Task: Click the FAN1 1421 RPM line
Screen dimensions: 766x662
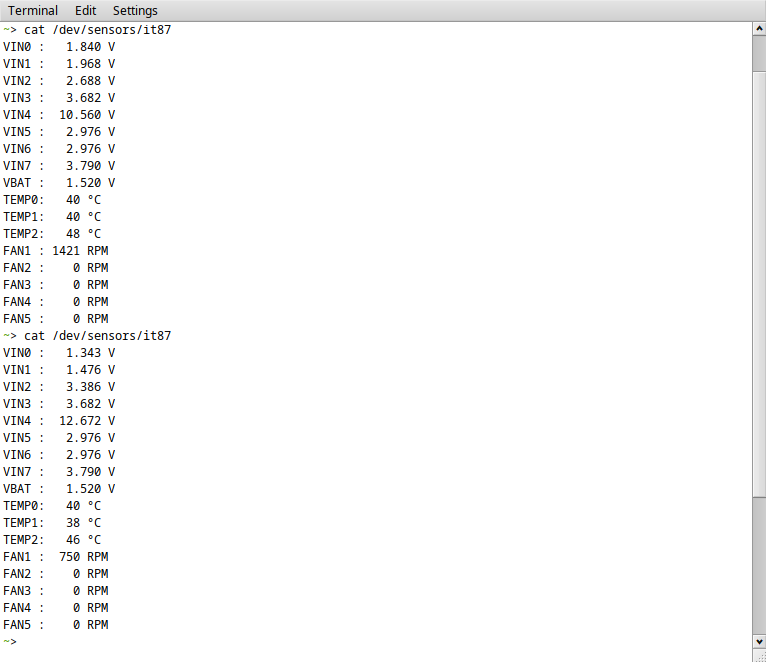Action: click(55, 251)
